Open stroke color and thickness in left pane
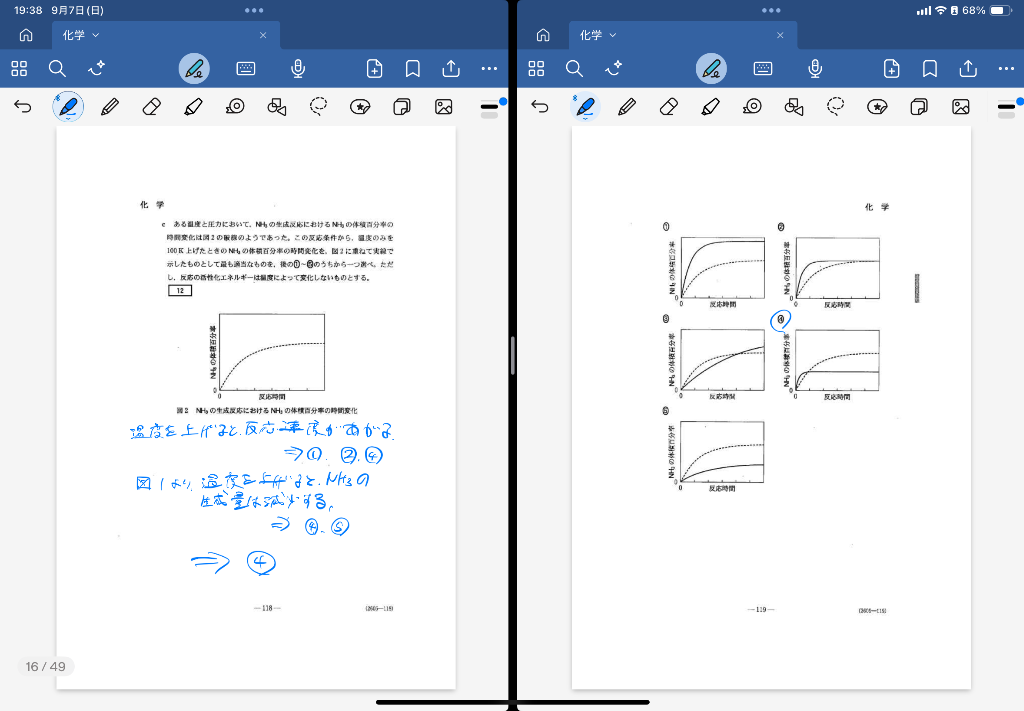 [x=489, y=107]
